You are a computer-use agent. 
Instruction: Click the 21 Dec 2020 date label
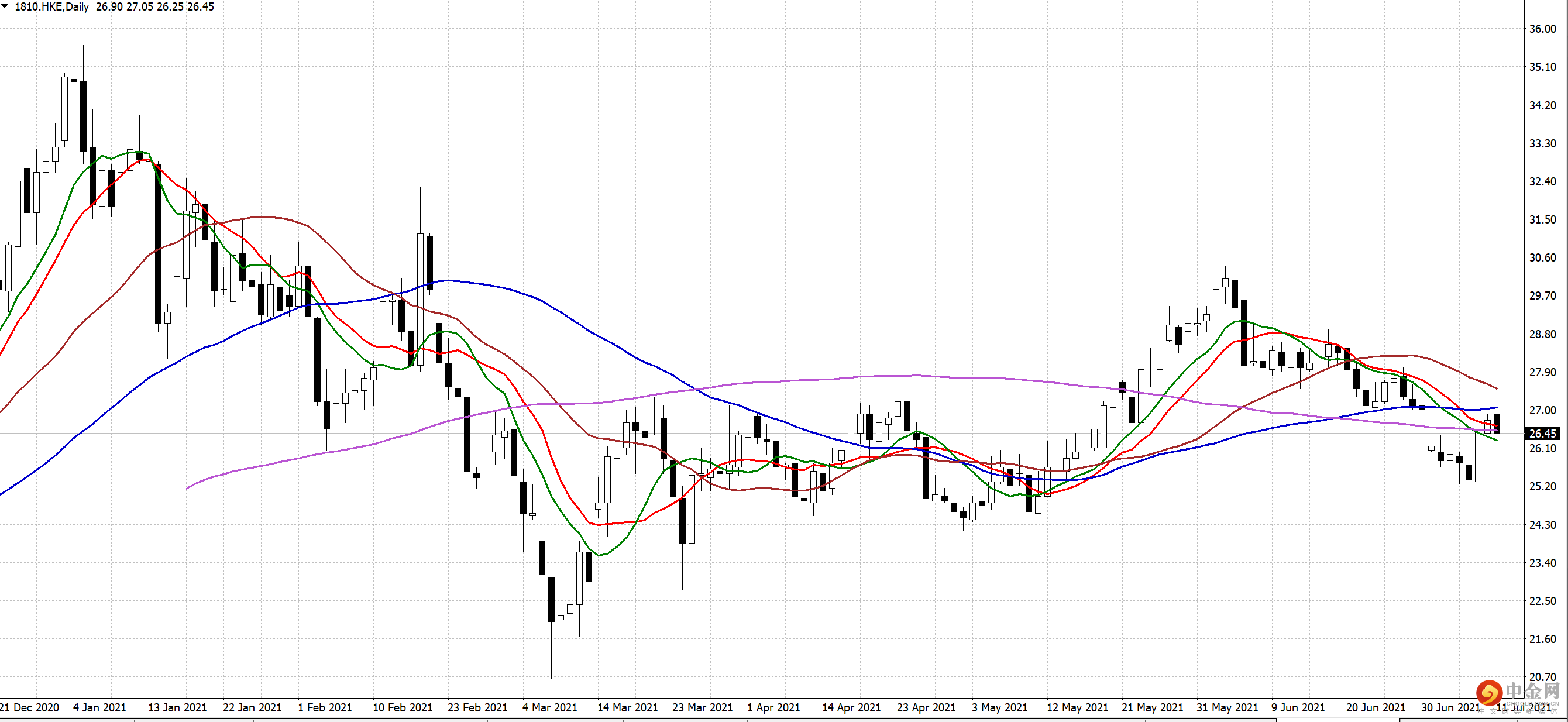point(29,707)
